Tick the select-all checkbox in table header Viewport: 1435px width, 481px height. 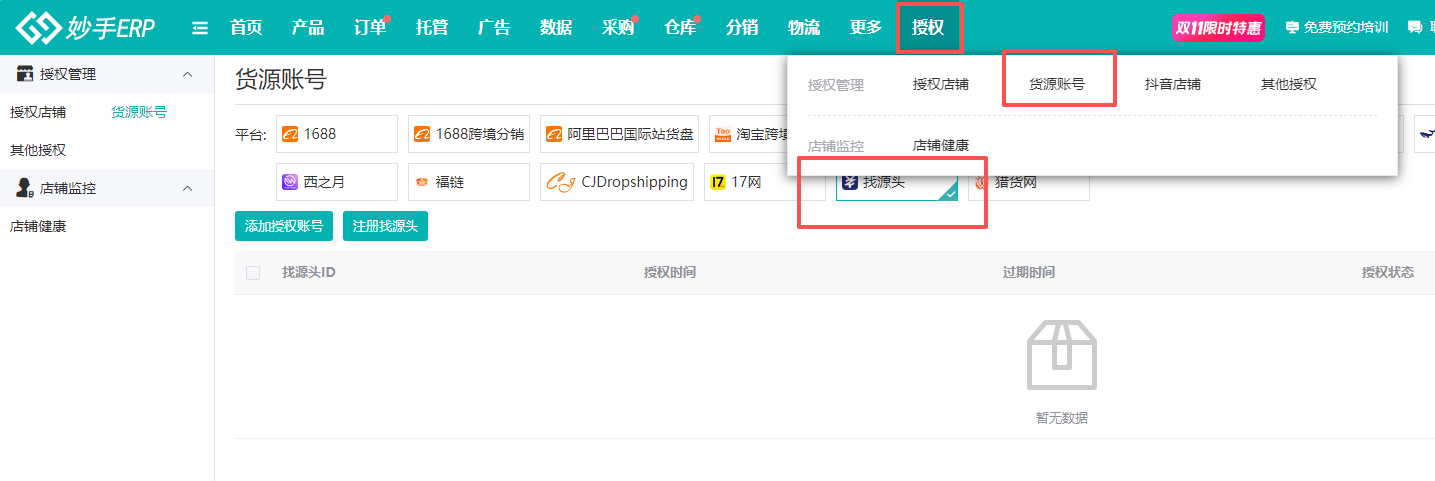coord(253,273)
